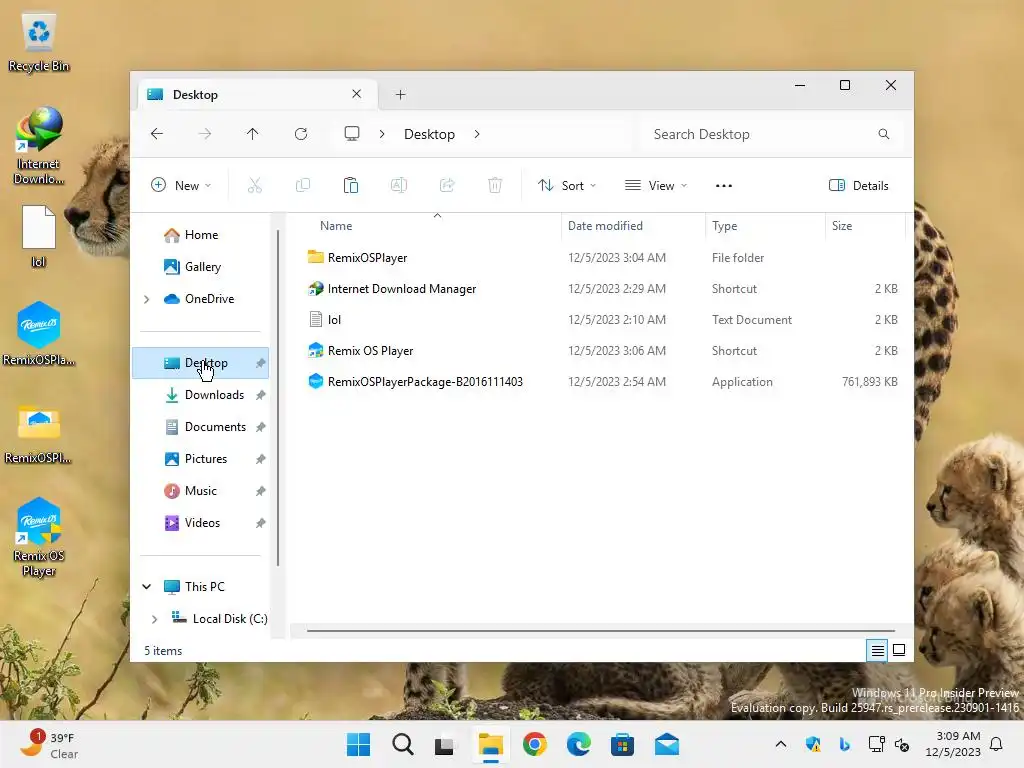Open the Sort dropdown menu

pos(567,185)
